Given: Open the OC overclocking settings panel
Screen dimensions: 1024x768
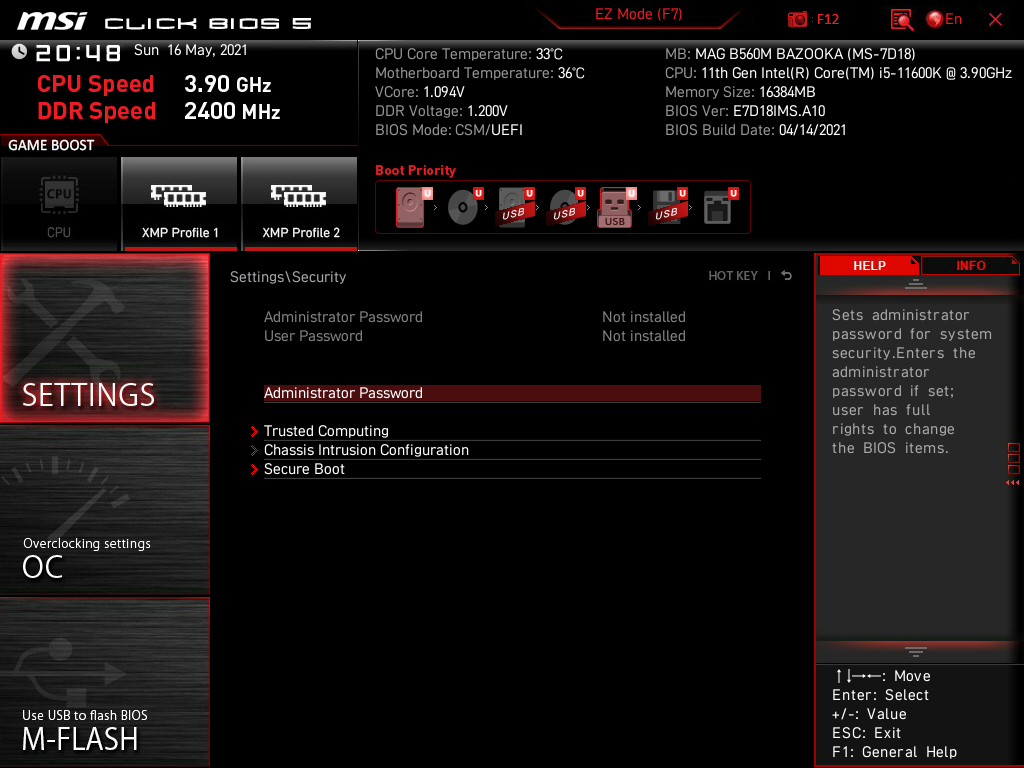Looking at the screenshot, I should point(104,511).
